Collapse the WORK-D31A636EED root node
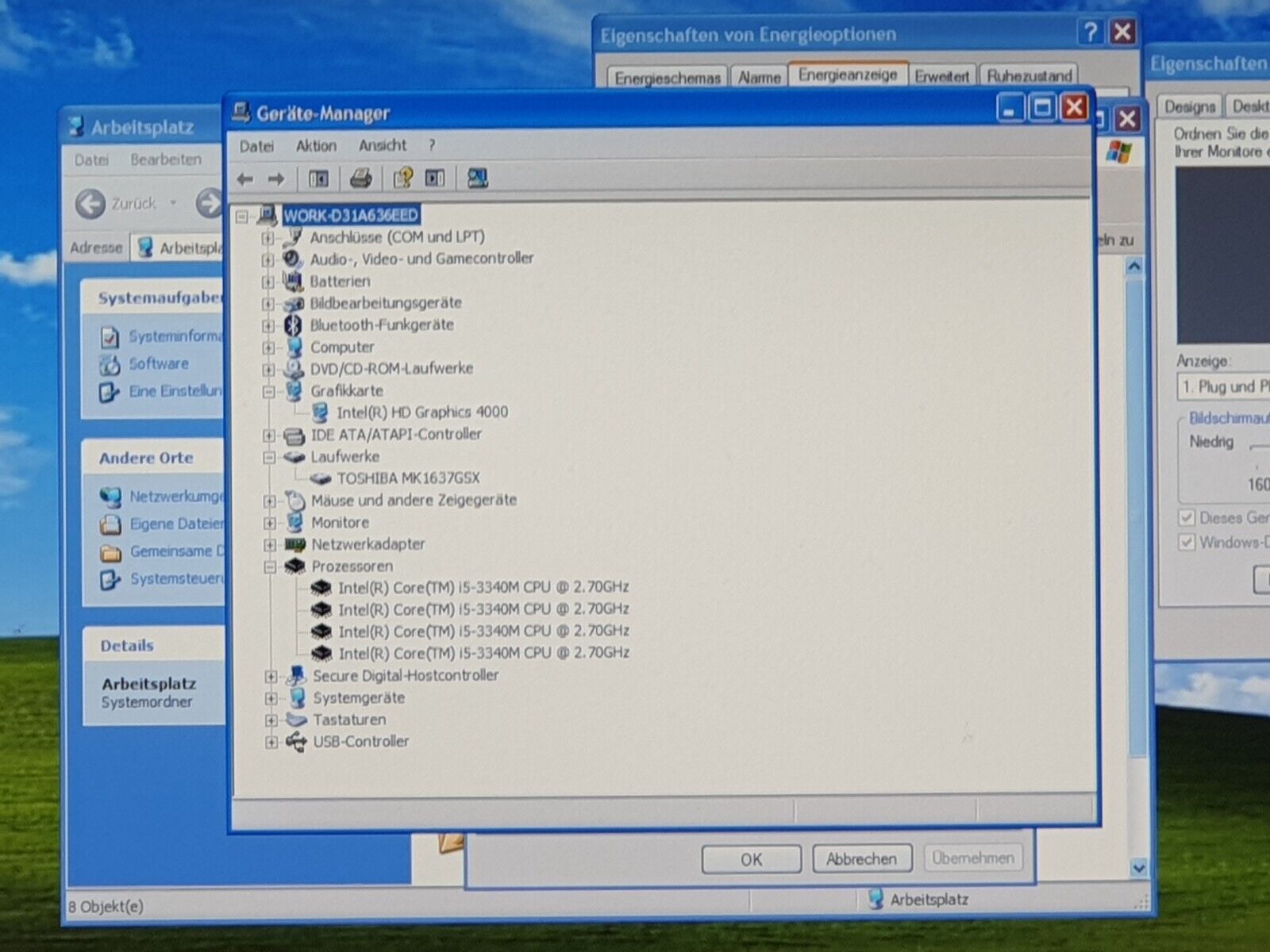The image size is (1270, 952). pyautogui.click(x=242, y=215)
